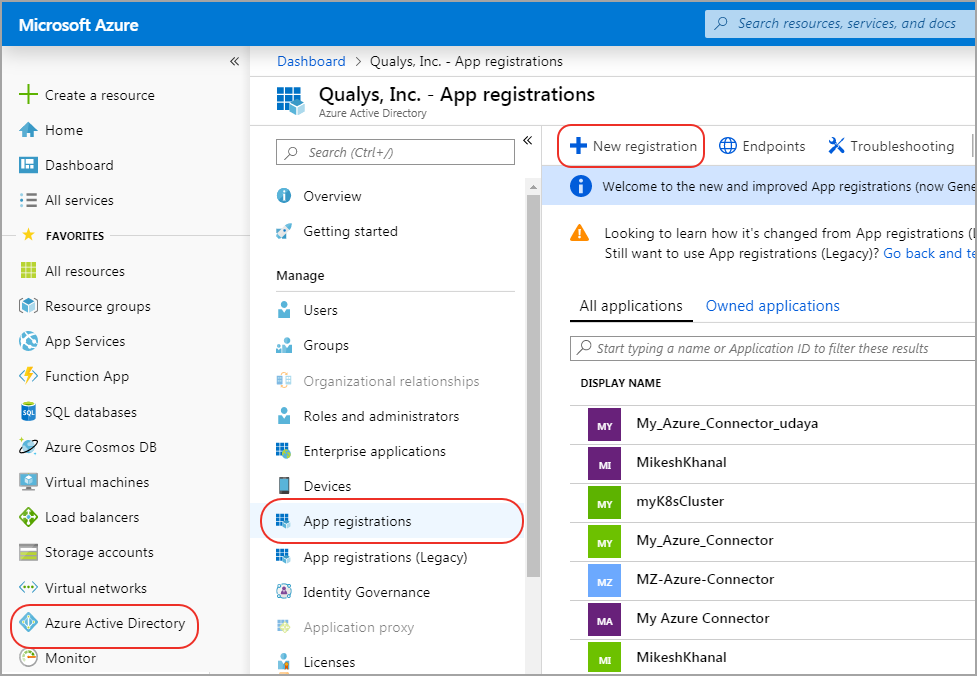Screen dimensions: 977x676
Task: Select the Azure Cosmos DB icon
Action: coord(28,447)
